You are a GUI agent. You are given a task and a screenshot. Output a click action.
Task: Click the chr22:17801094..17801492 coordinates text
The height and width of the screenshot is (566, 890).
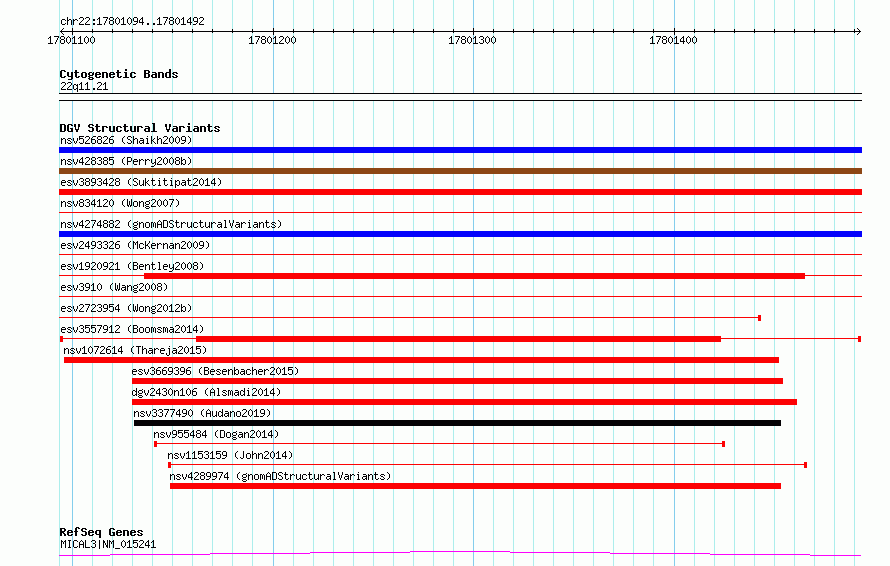click(x=132, y=22)
